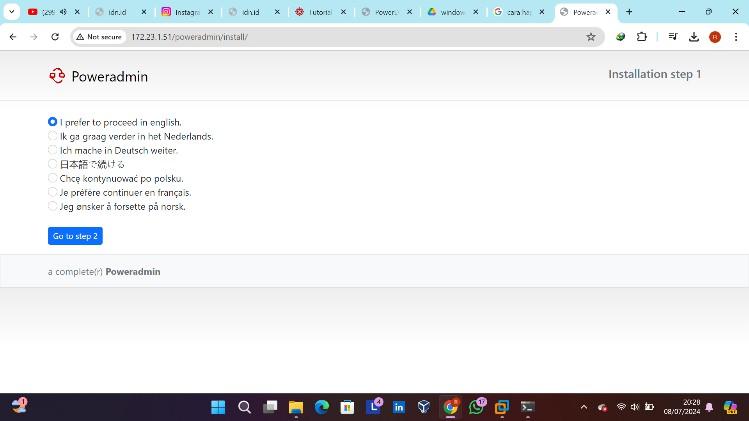This screenshot has width=749, height=421.
Task: Open the green extension icon in the toolbar
Action: [621, 37]
